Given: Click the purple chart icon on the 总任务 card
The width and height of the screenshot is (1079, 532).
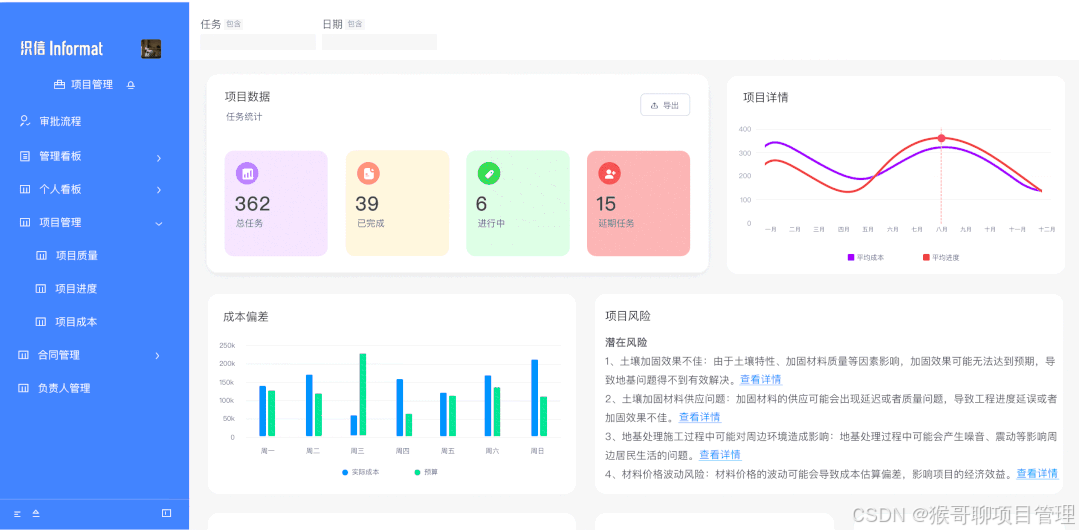Looking at the screenshot, I should pyautogui.click(x=248, y=173).
